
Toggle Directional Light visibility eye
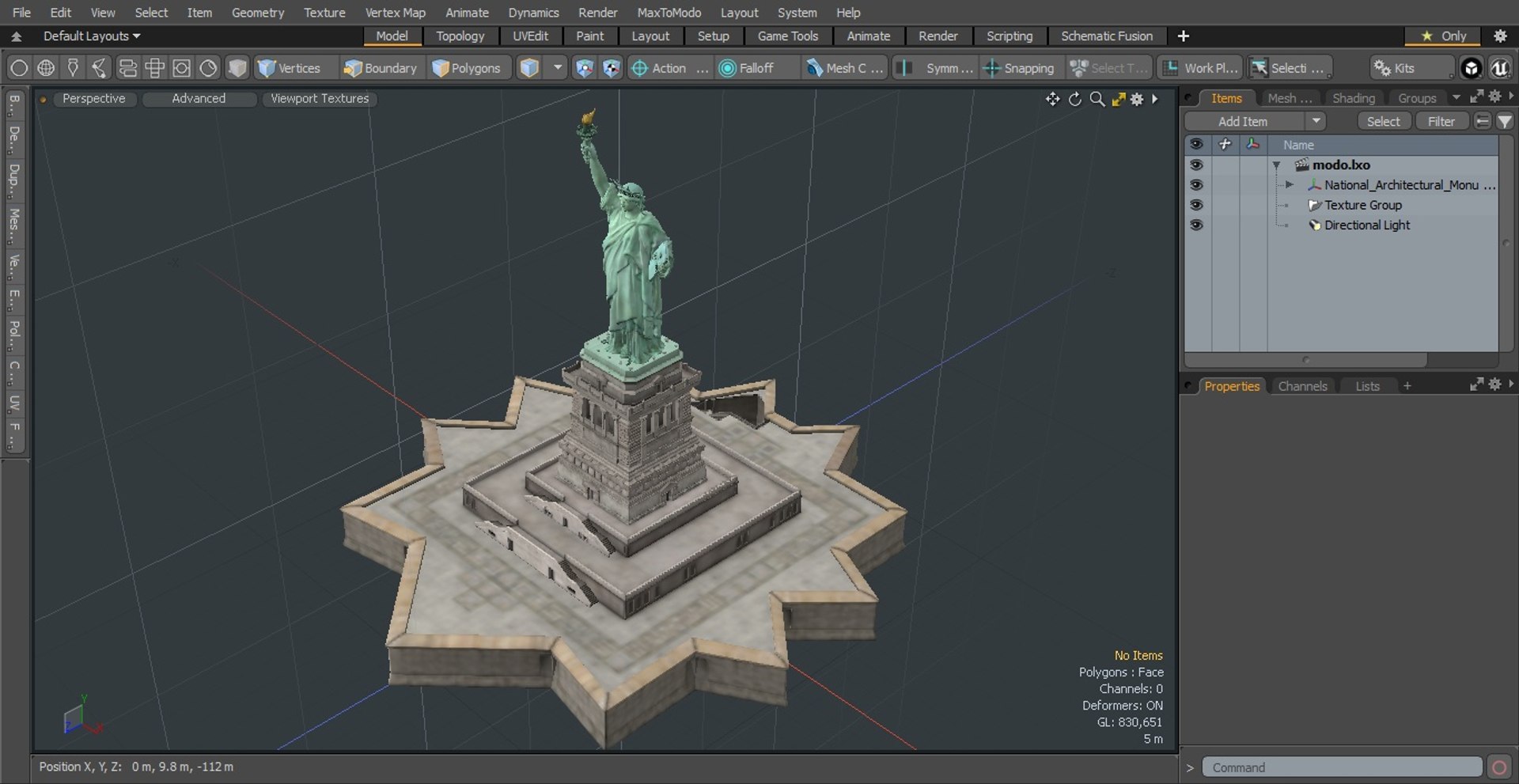coord(1196,225)
